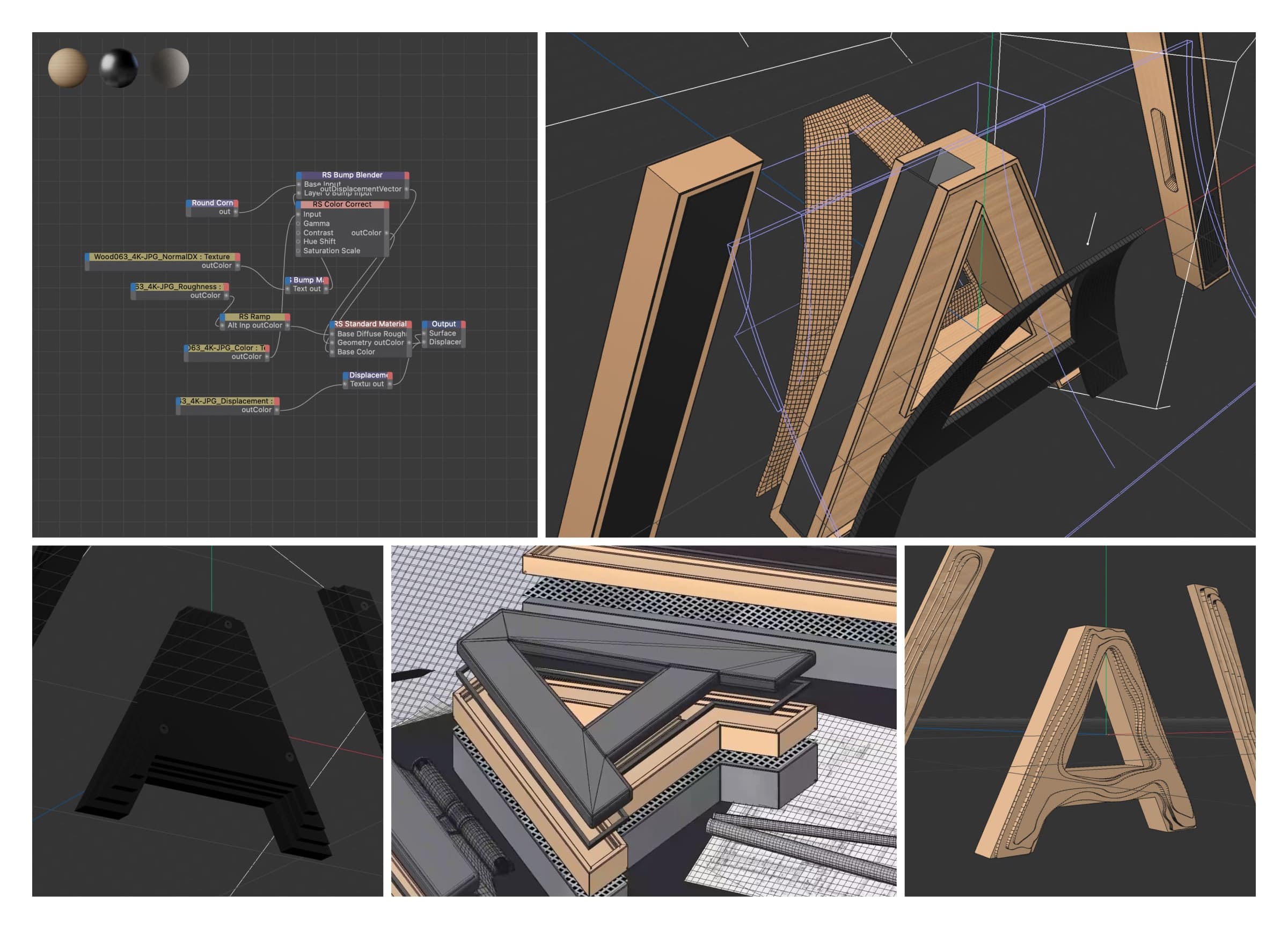Select the Wood063 Displacement texture node header

227,401
